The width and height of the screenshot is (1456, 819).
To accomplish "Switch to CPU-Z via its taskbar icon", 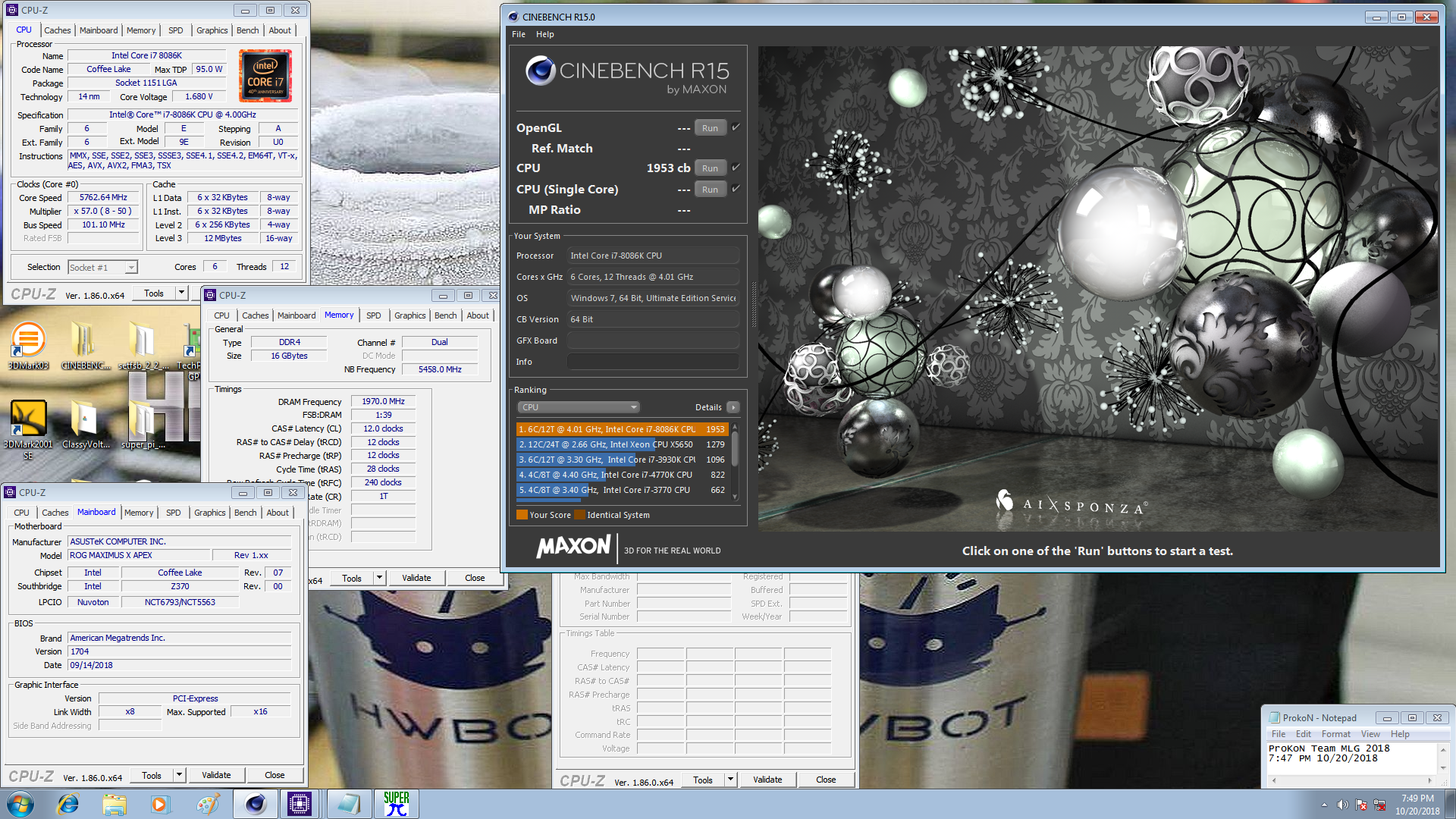I will (x=300, y=804).
